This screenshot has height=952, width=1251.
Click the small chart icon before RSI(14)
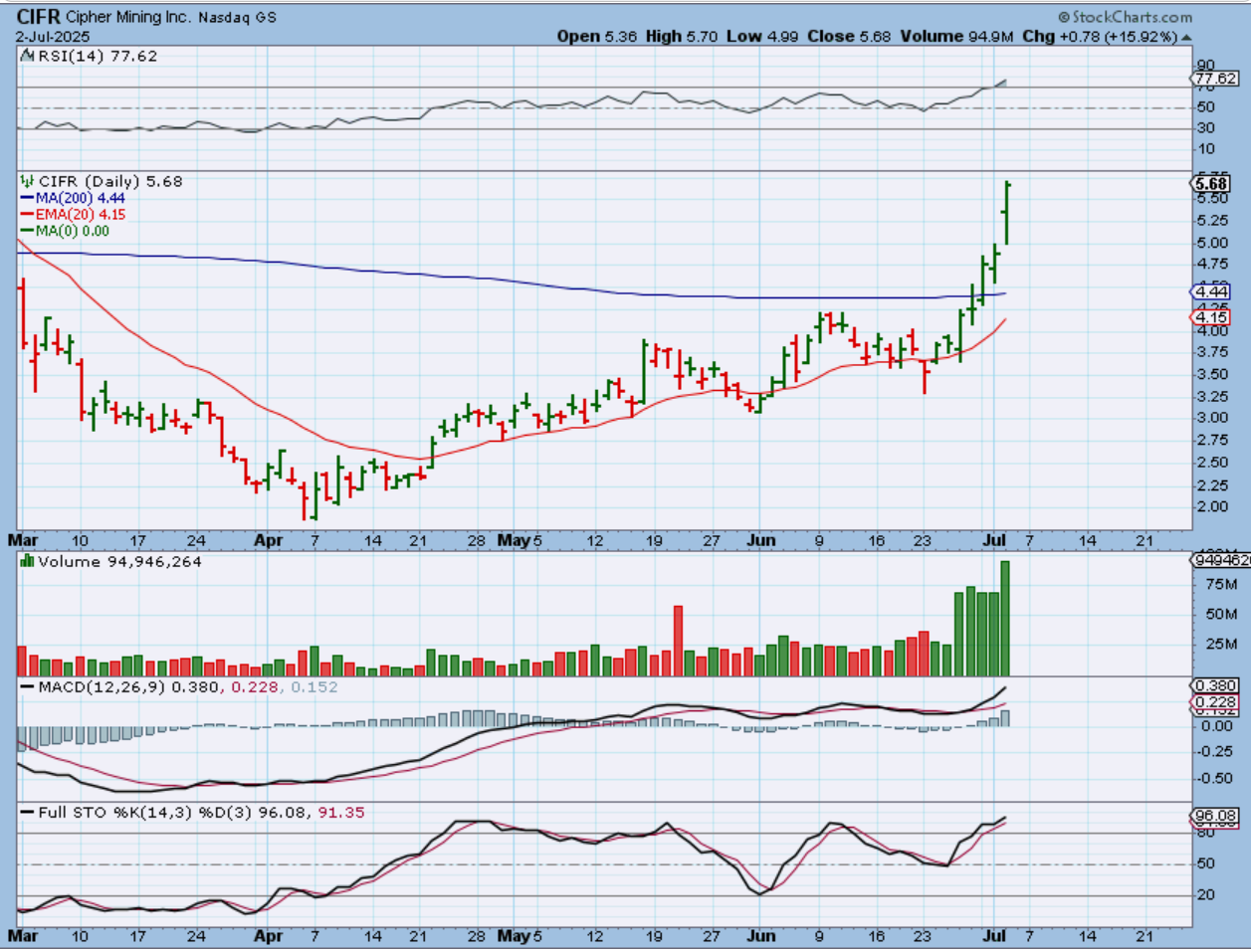coord(28,57)
